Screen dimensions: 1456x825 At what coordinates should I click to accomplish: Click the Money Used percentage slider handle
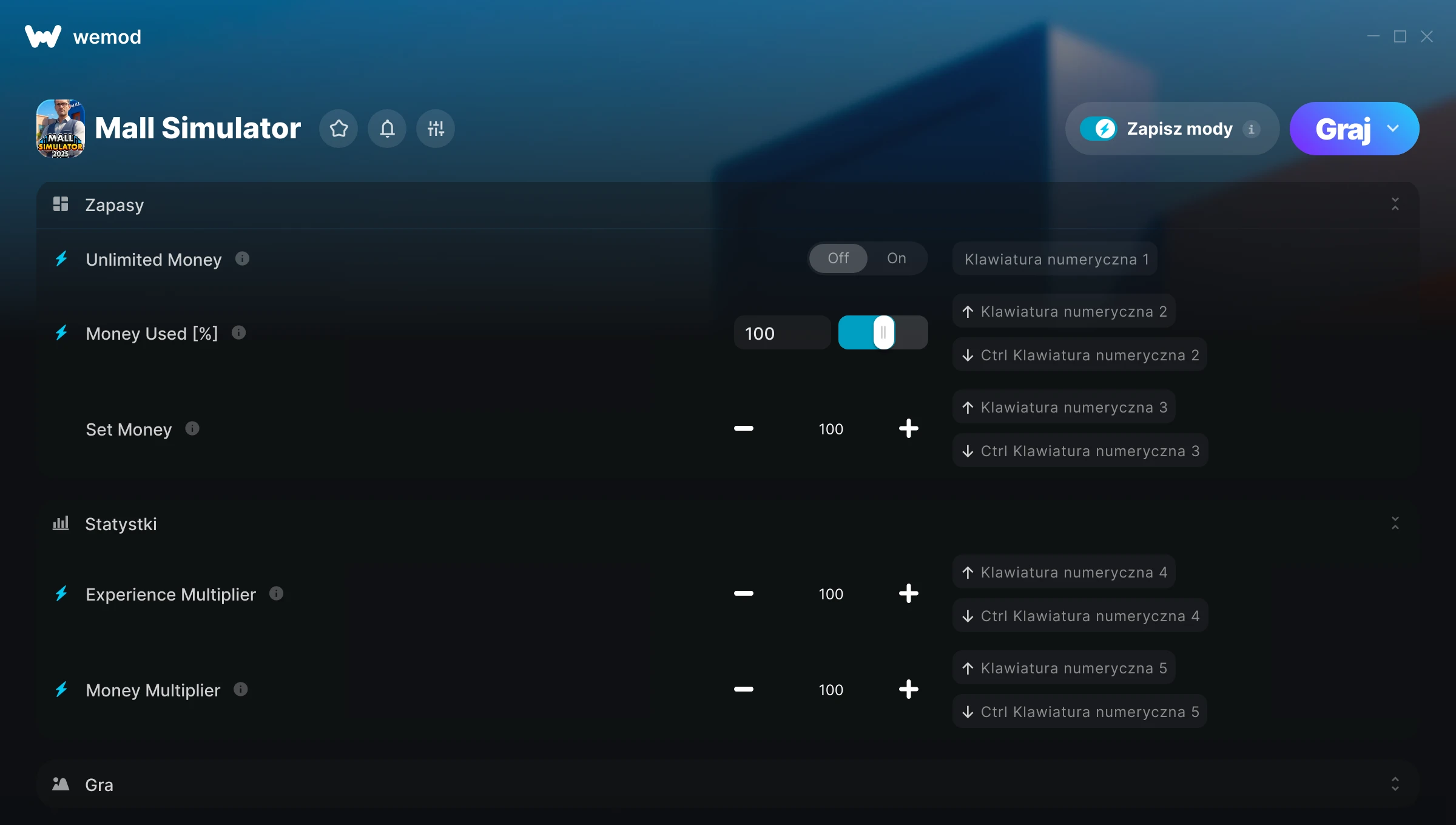coord(883,332)
